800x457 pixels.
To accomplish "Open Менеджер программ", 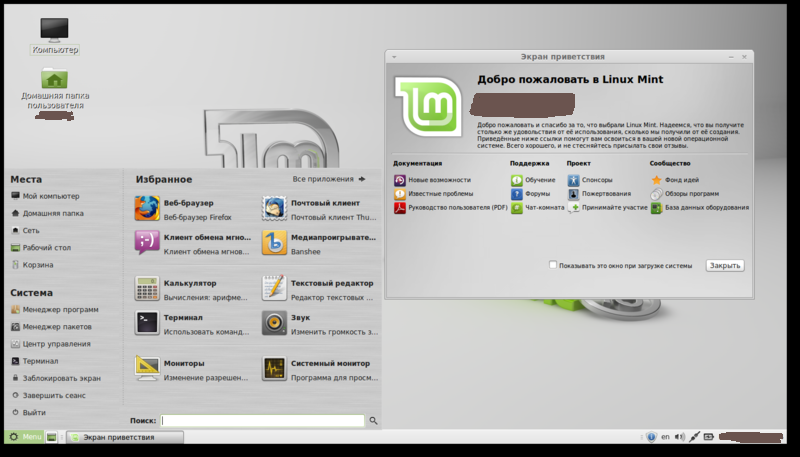I will [55, 310].
